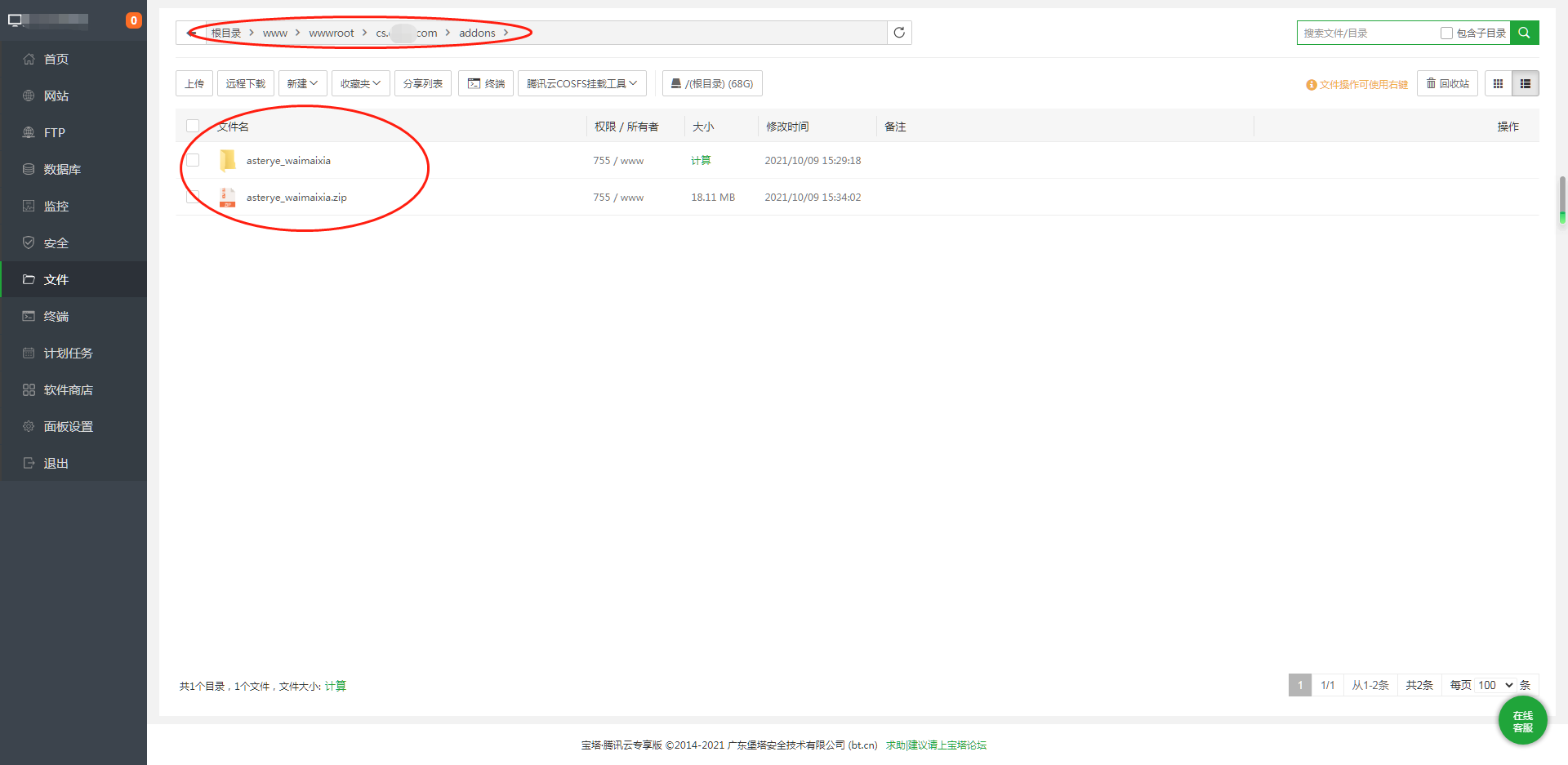Viewport: 1568px width, 765px height.
Task: Switch to list view icon
Action: click(1526, 83)
